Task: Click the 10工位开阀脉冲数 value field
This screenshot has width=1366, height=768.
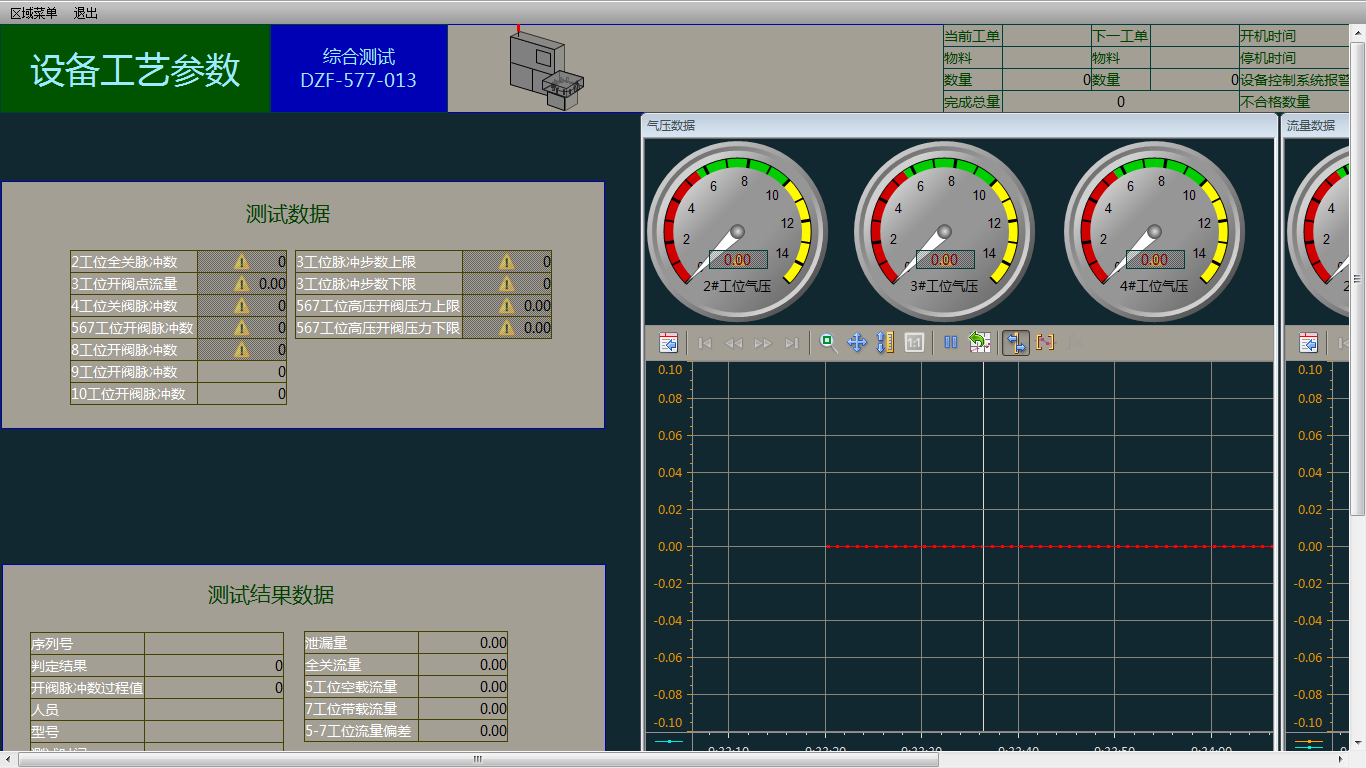Action: click(x=242, y=394)
